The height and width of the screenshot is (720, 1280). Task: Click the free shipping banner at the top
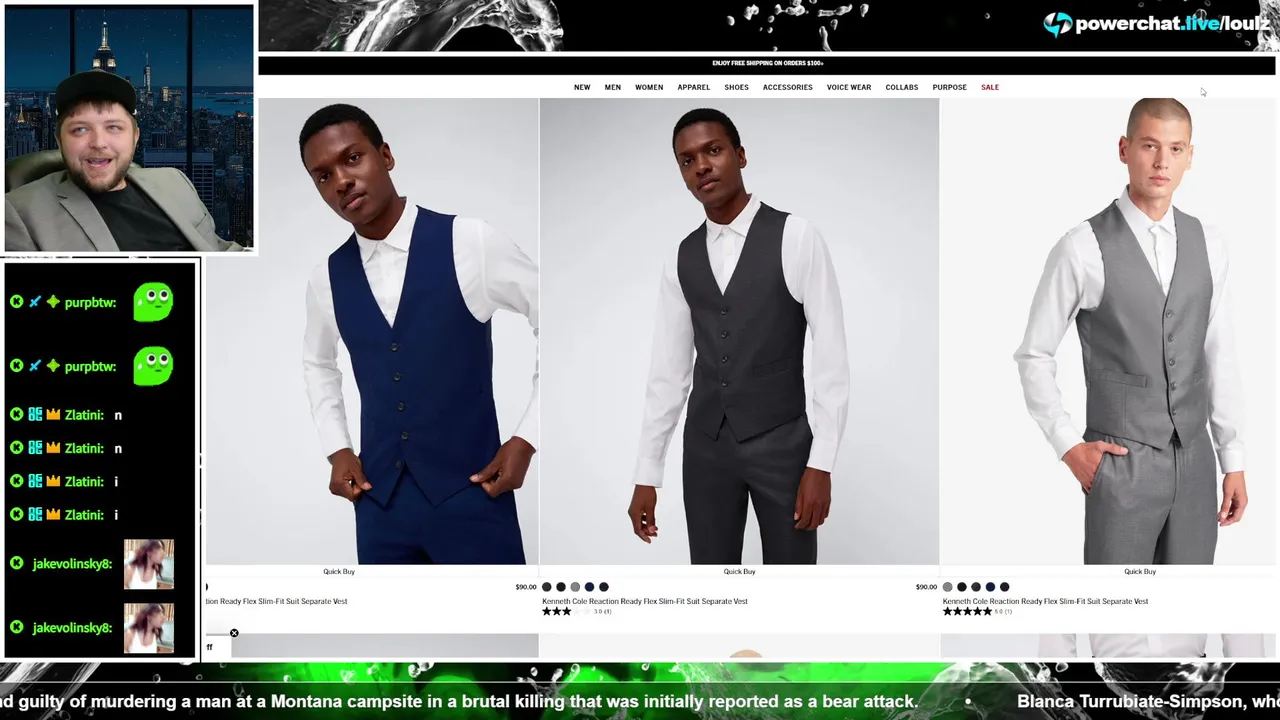(767, 63)
